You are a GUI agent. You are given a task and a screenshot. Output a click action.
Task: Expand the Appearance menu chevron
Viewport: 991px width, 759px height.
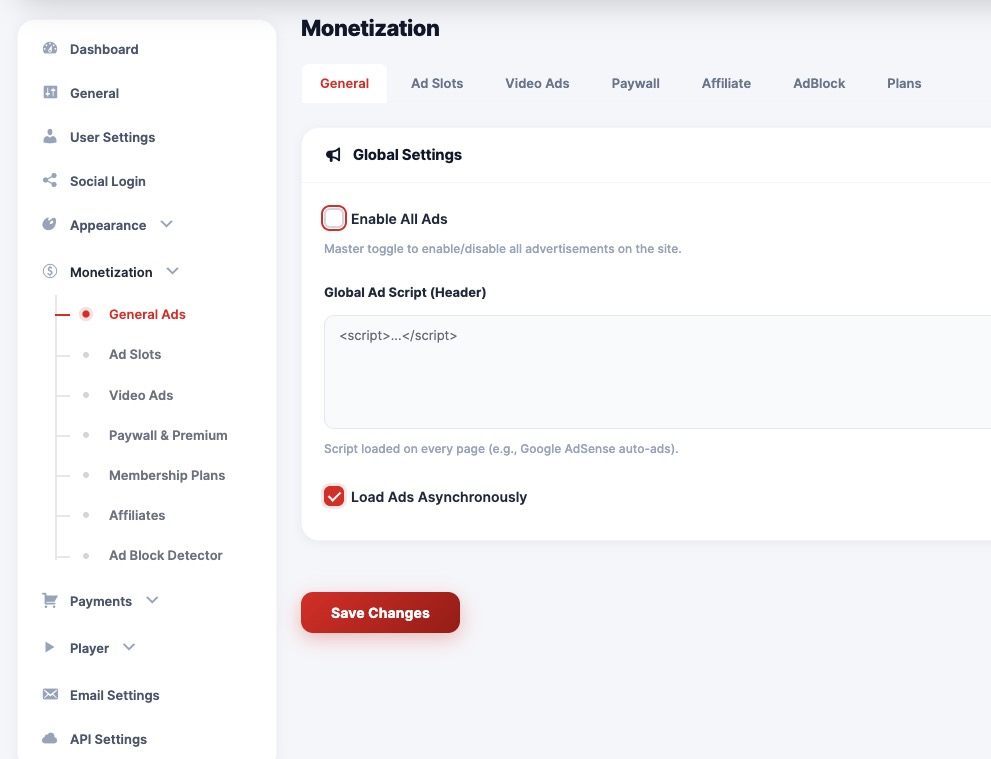(x=167, y=225)
